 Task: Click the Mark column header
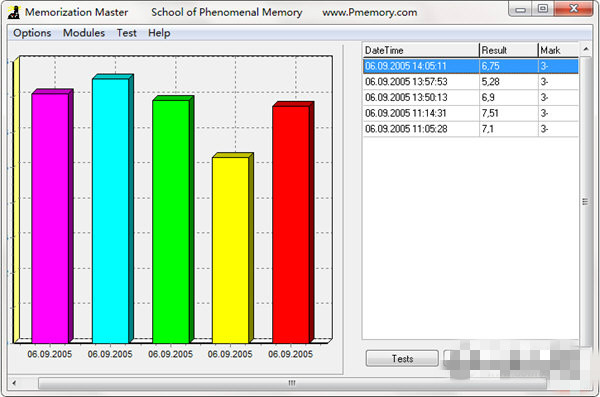point(558,50)
